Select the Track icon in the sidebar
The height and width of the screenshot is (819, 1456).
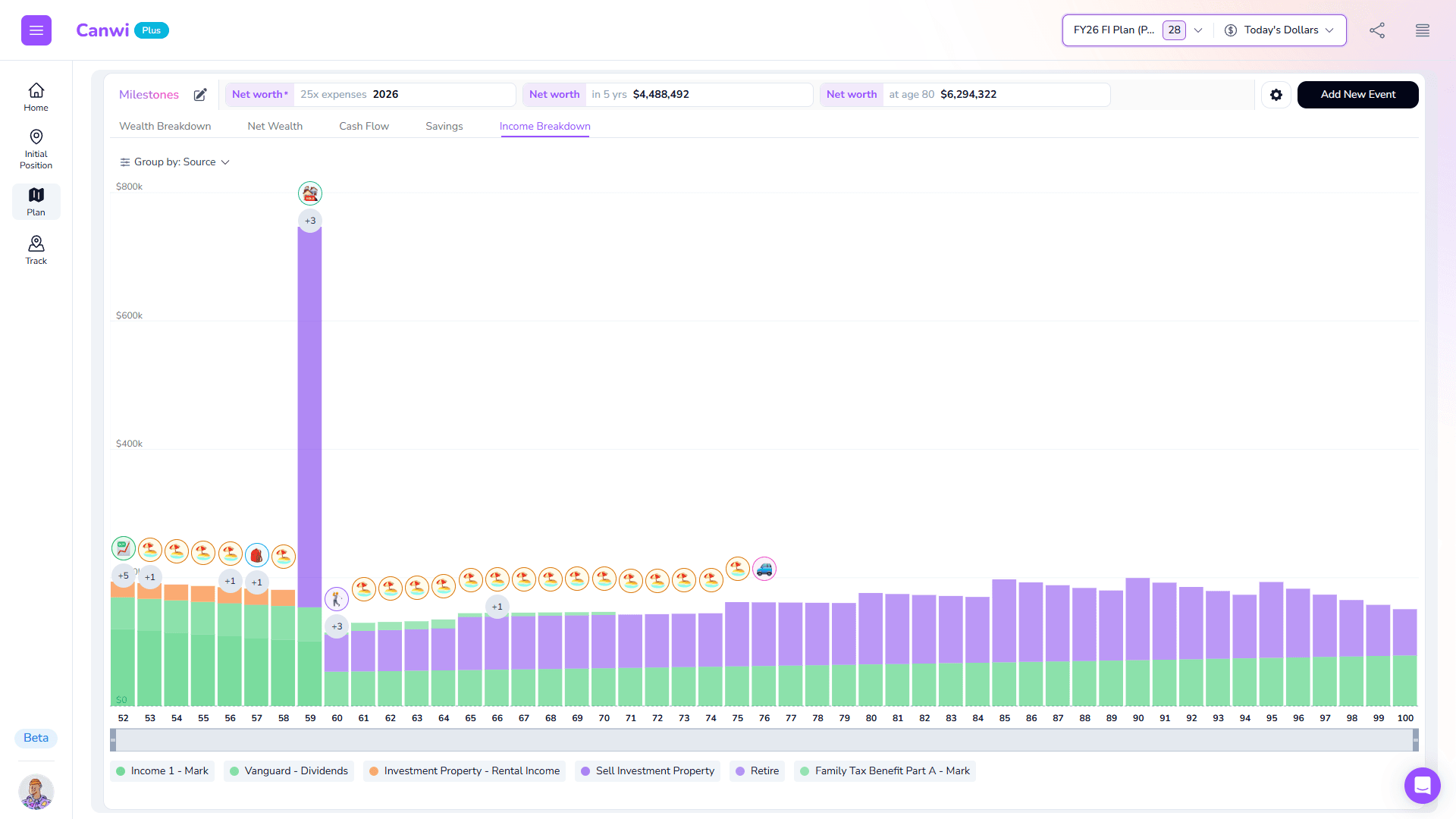pos(36,249)
